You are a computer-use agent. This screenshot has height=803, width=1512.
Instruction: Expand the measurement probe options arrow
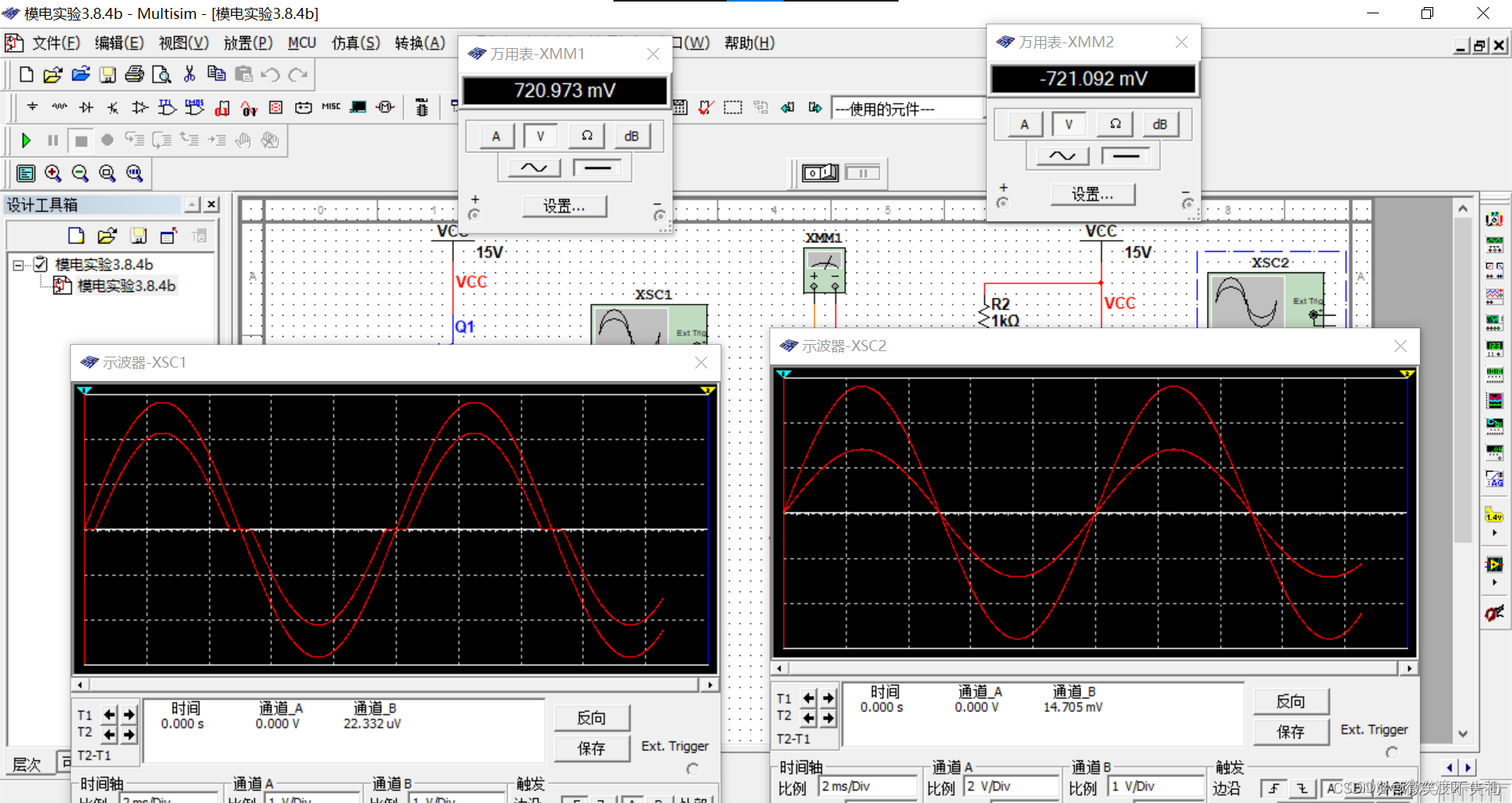(x=1494, y=533)
